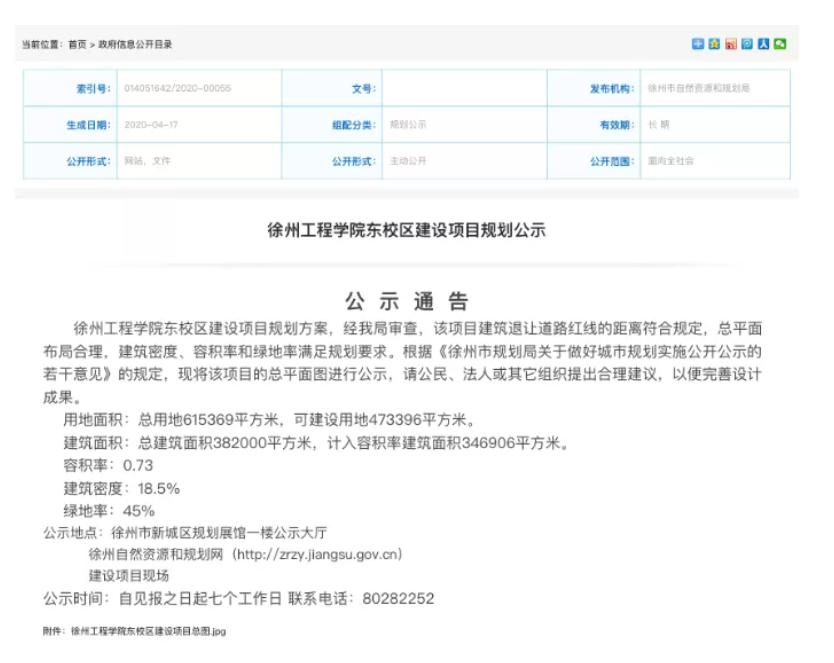Viewport: 834px width, 663px height.
Task: Click index number 014051642/2020-00055
Action: (177, 89)
